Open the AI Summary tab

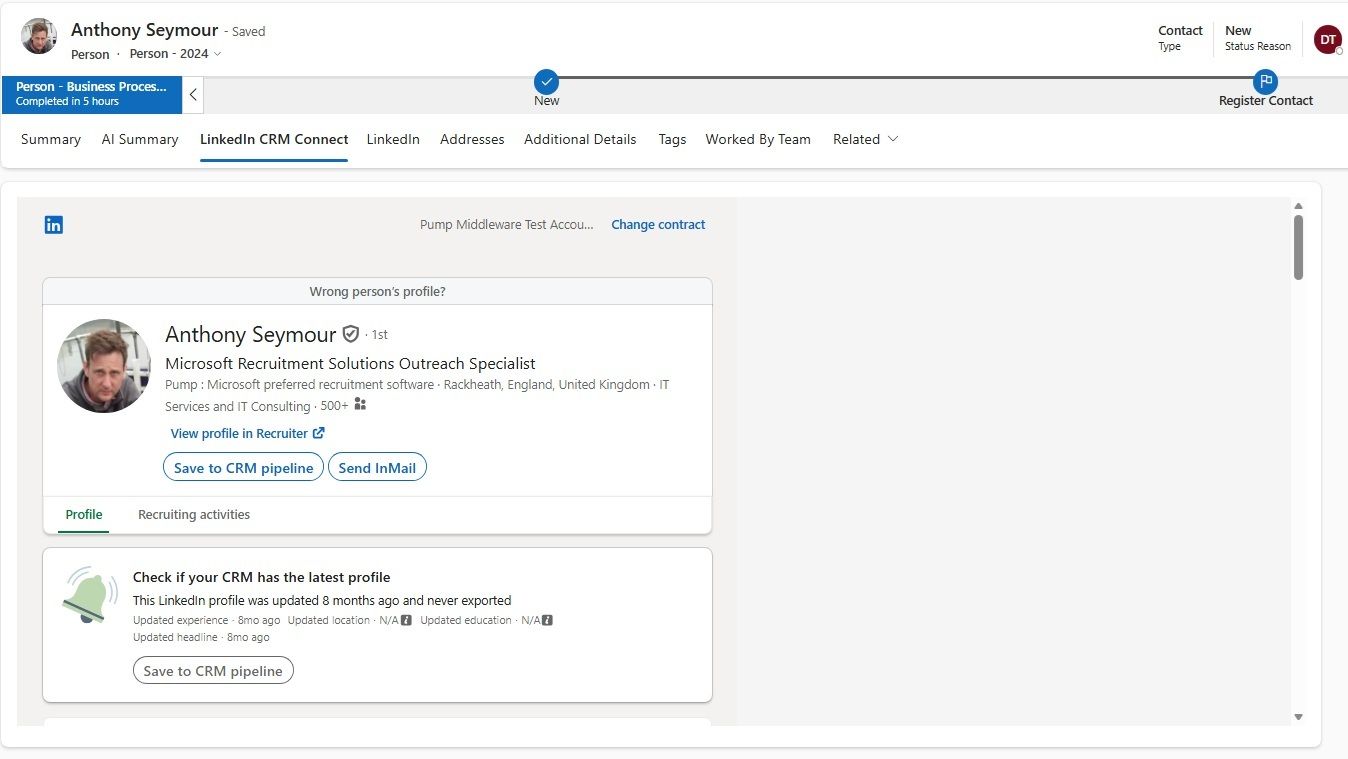point(140,139)
